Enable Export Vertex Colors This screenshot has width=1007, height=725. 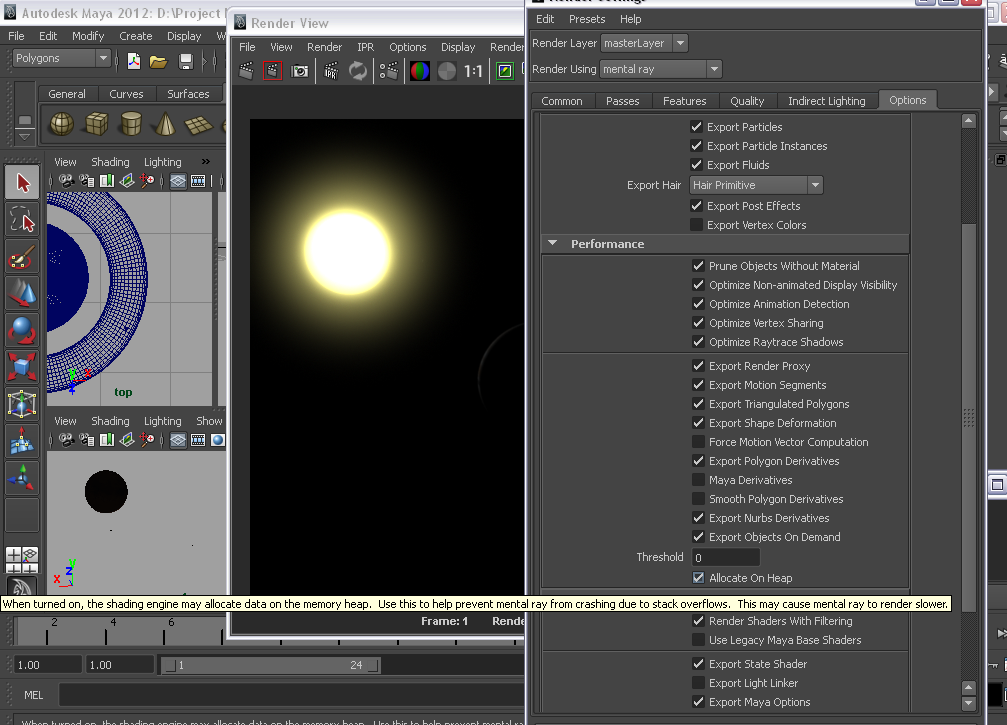point(696,225)
